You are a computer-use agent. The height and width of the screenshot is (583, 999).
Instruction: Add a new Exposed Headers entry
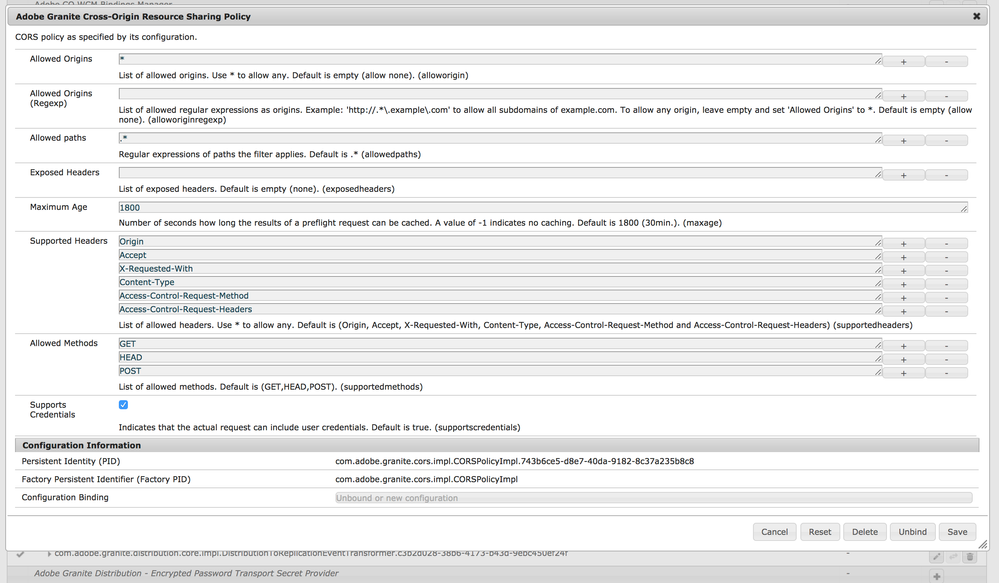pyautogui.click(x=904, y=175)
